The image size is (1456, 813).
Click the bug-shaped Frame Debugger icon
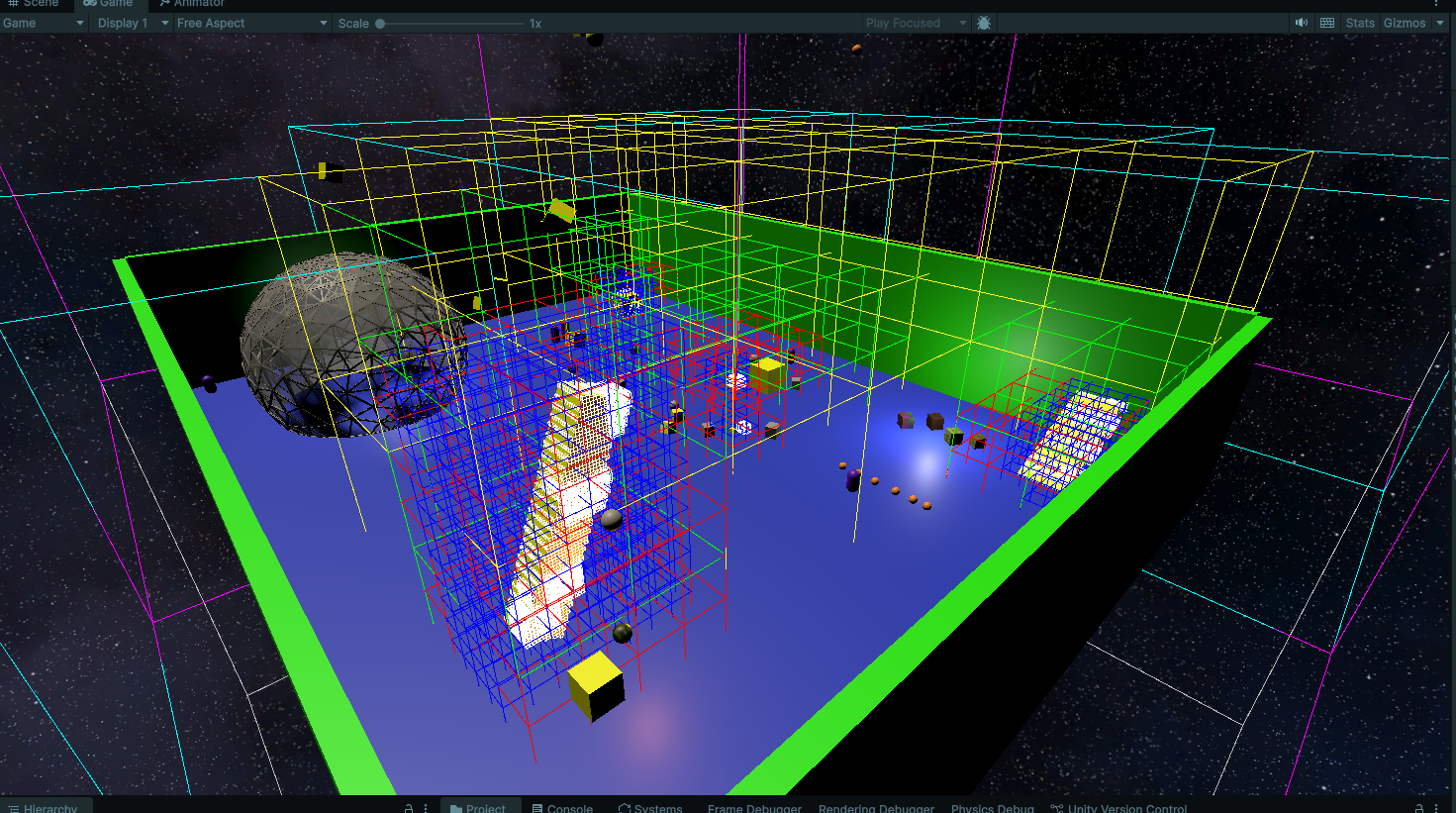(984, 23)
